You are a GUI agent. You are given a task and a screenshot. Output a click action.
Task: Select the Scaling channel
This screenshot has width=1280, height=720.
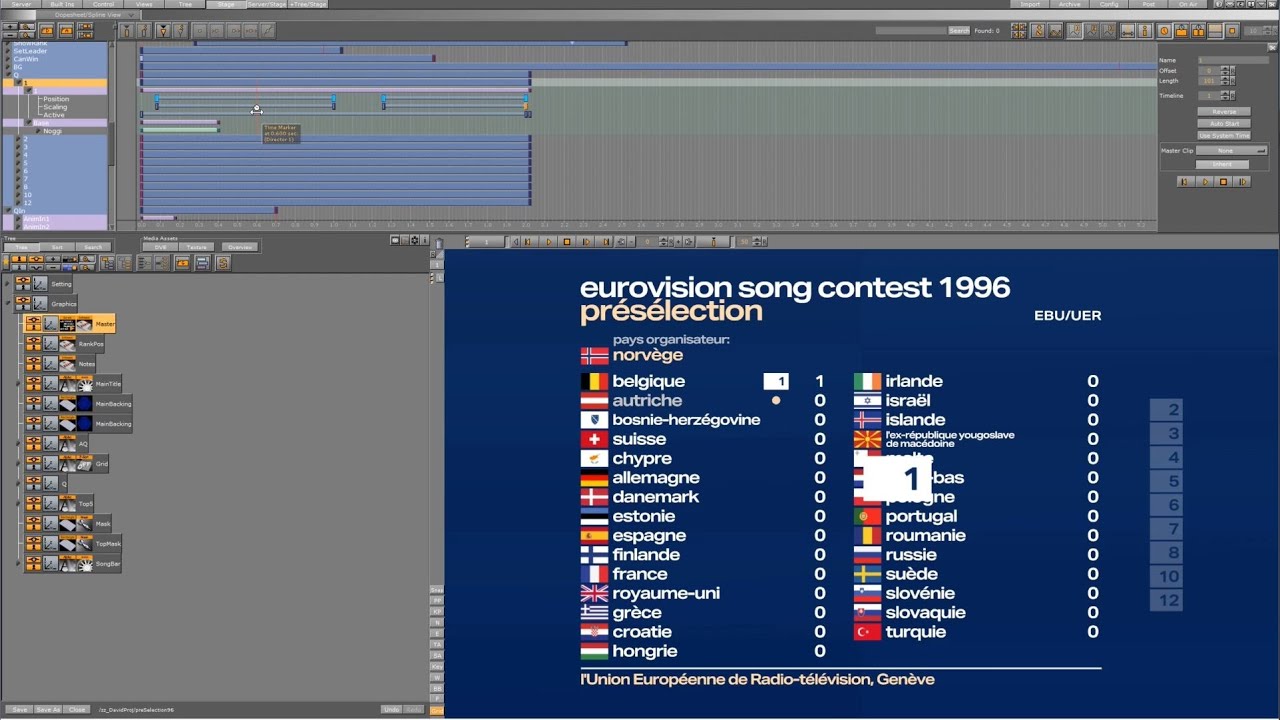coord(55,107)
